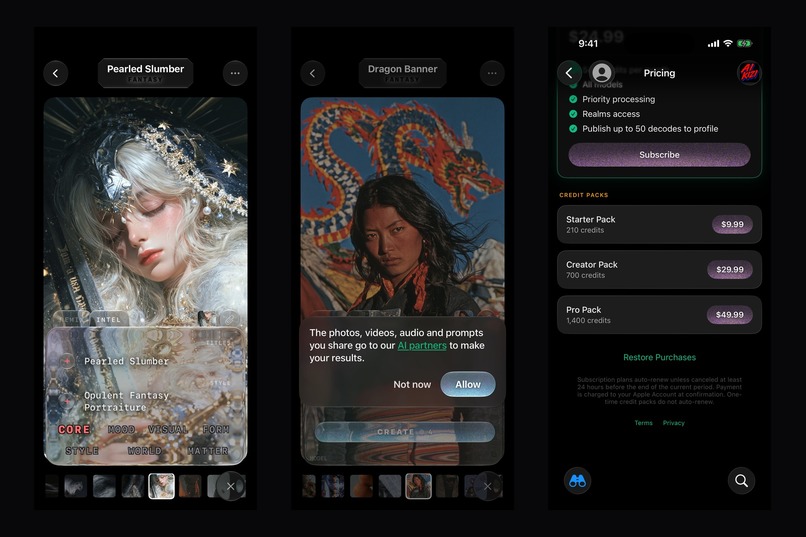
Task: Close the thumbnail strip on Dragon Banner screen
Action: (487, 486)
